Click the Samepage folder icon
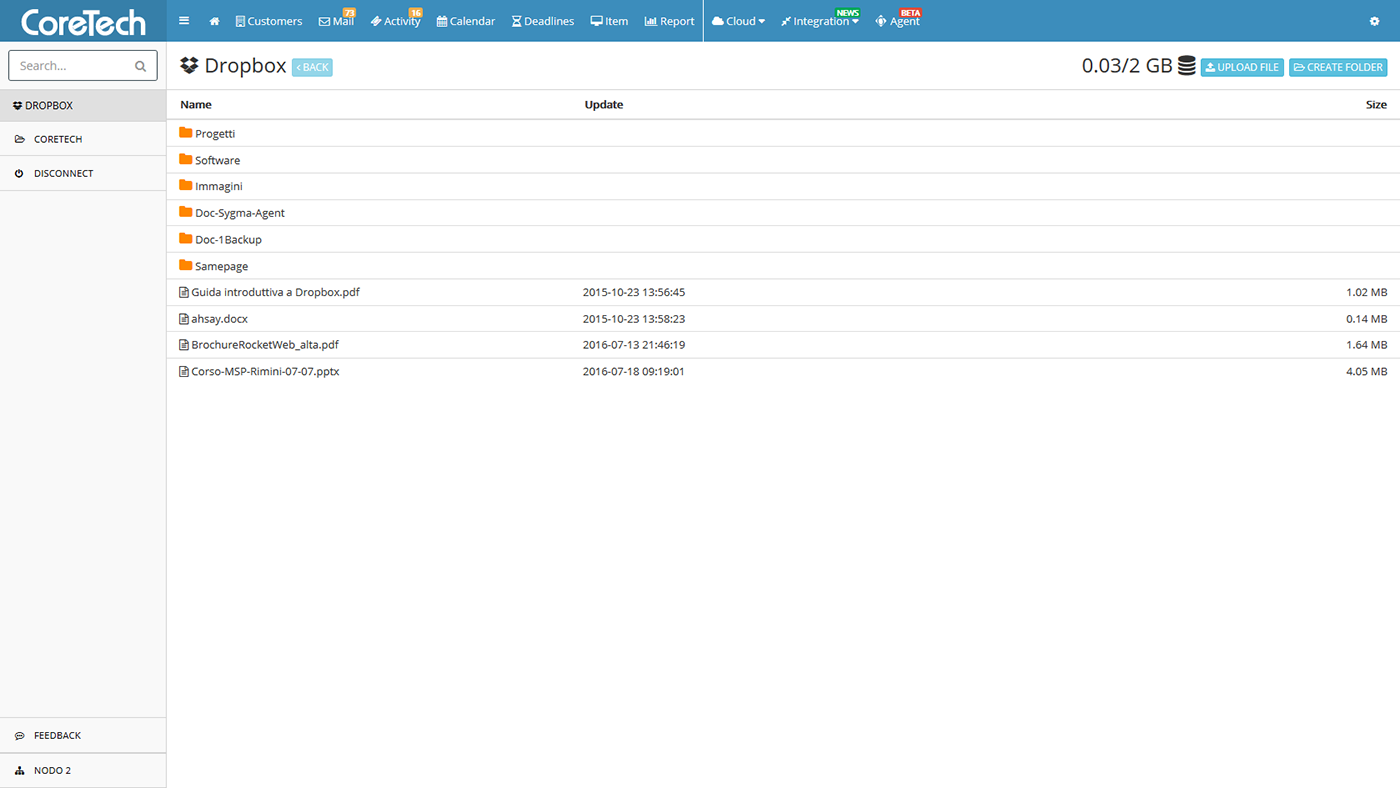The width and height of the screenshot is (1400, 788). pyautogui.click(x=185, y=265)
